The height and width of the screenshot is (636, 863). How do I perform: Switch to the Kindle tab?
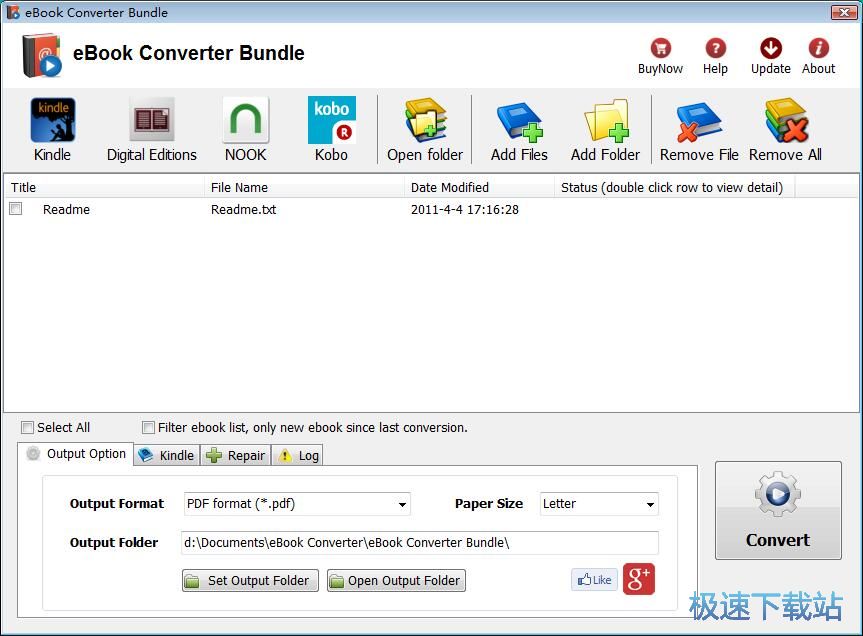pos(167,456)
